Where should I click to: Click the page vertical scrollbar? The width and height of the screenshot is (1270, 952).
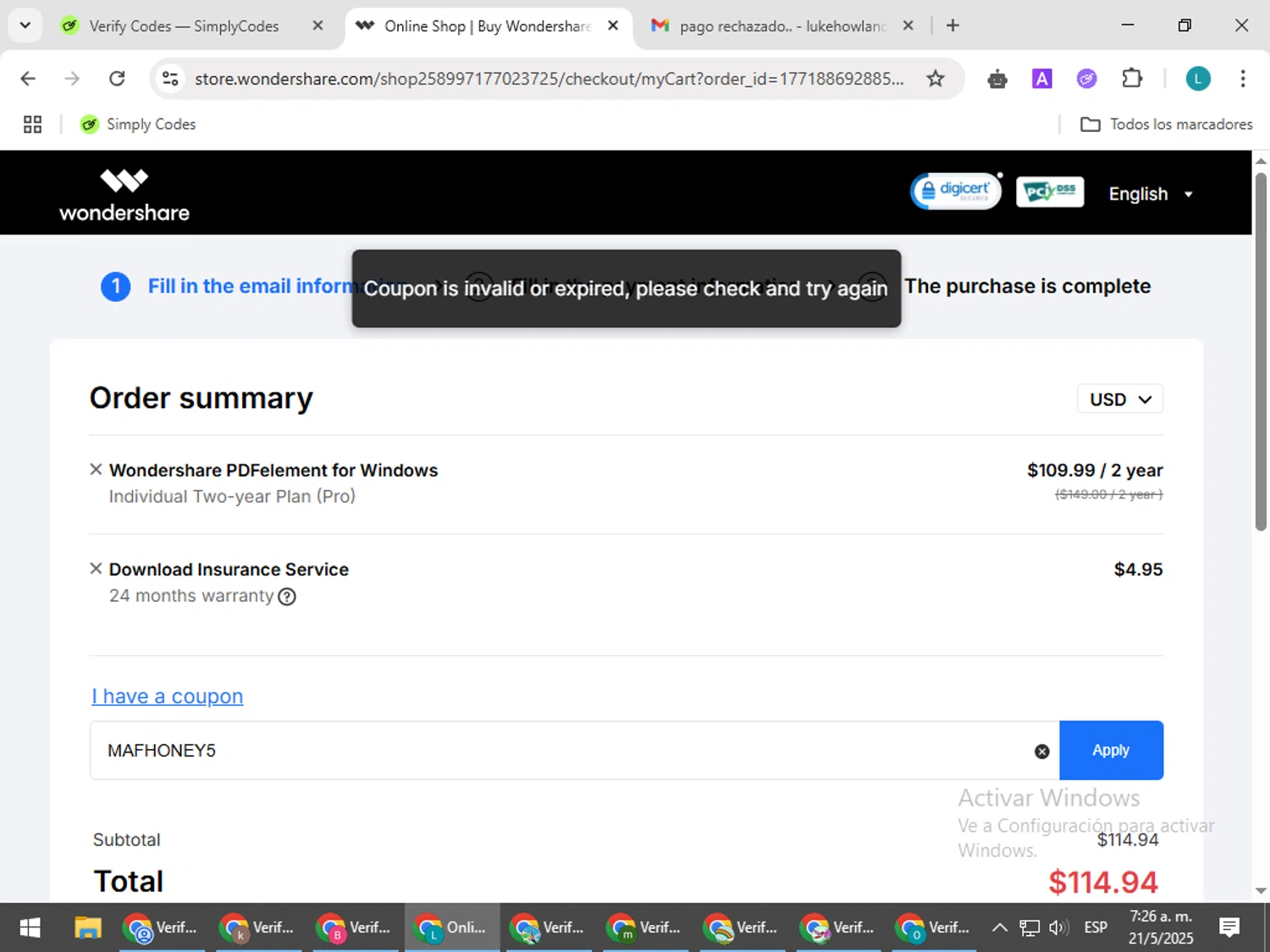coord(1261,351)
